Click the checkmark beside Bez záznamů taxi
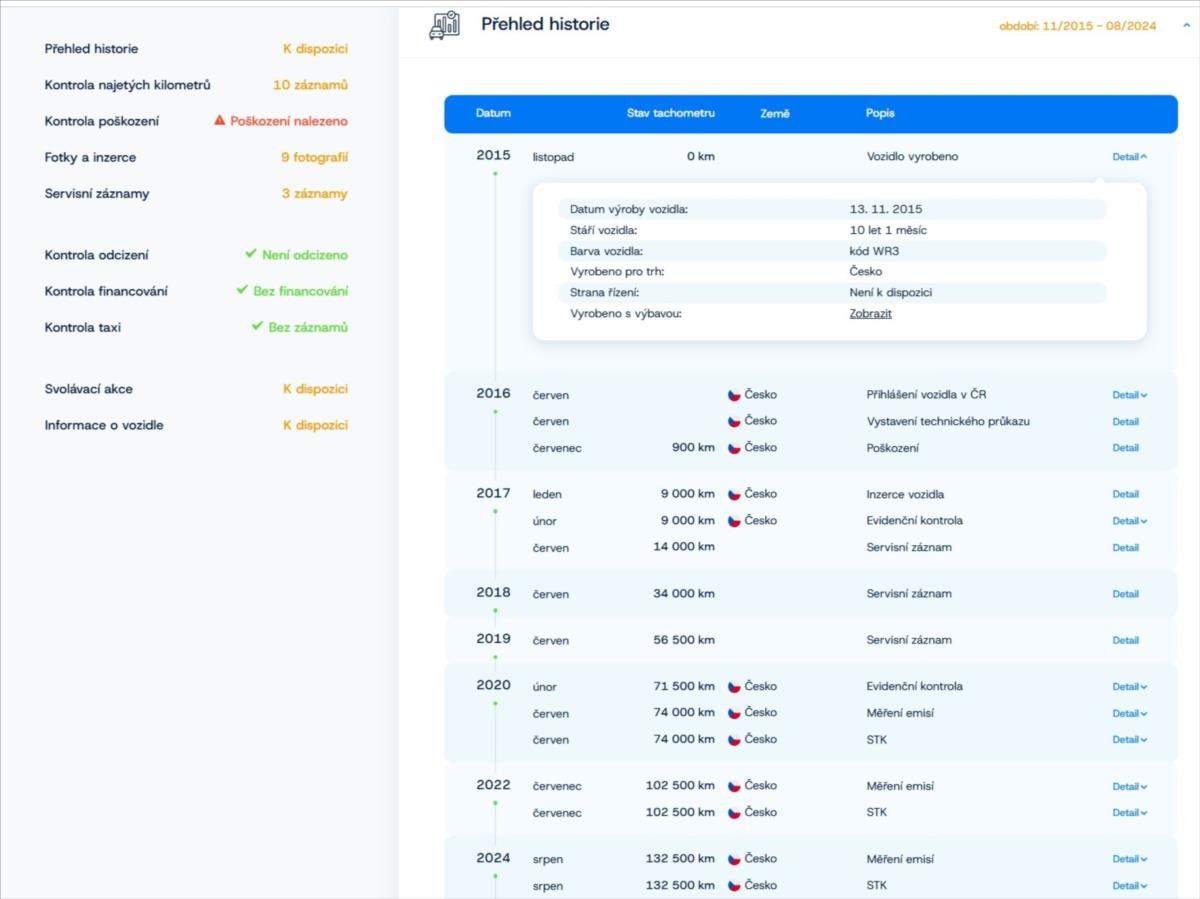Image resolution: width=1200 pixels, height=899 pixels. pyautogui.click(x=258, y=327)
